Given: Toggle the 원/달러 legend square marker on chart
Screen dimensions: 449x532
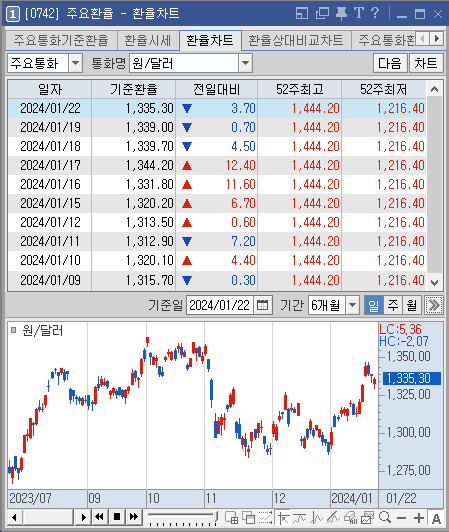Looking at the screenshot, I should click(14, 330).
